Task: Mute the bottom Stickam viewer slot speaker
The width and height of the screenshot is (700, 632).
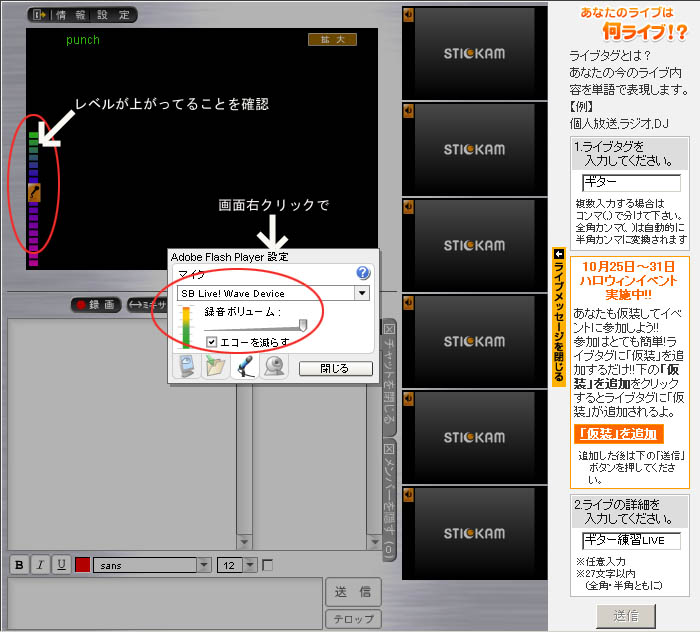Action: click(x=408, y=495)
